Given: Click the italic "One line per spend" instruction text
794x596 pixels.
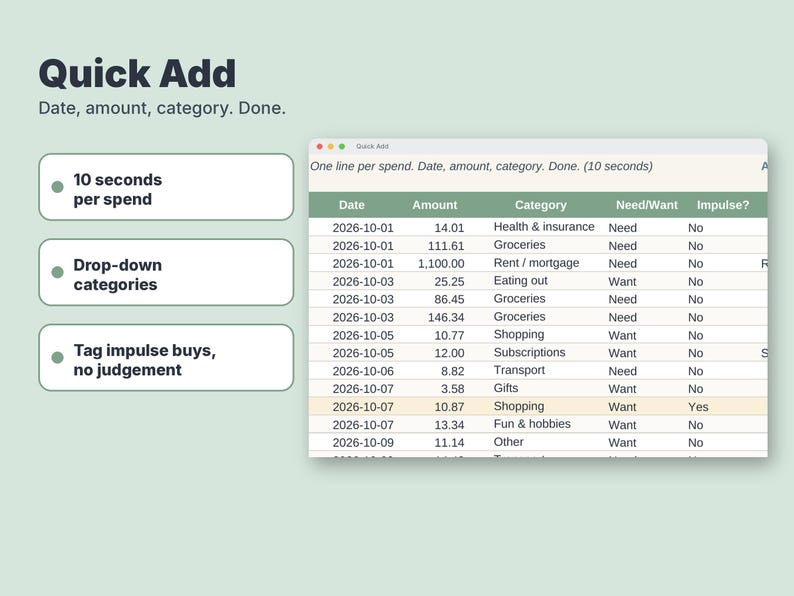Looking at the screenshot, I should pos(481,166).
